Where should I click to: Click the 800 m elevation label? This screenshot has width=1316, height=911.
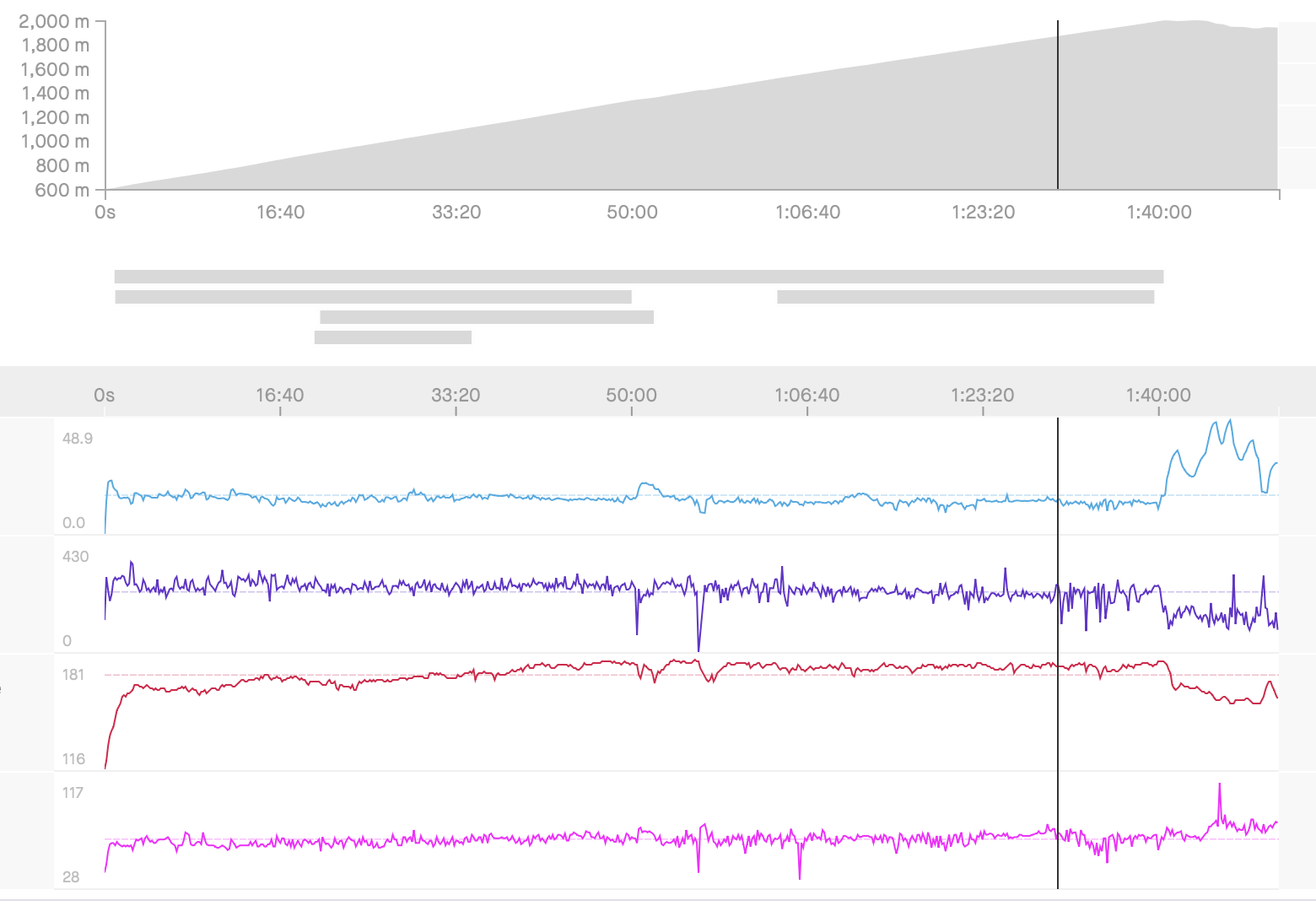pyautogui.click(x=62, y=165)
